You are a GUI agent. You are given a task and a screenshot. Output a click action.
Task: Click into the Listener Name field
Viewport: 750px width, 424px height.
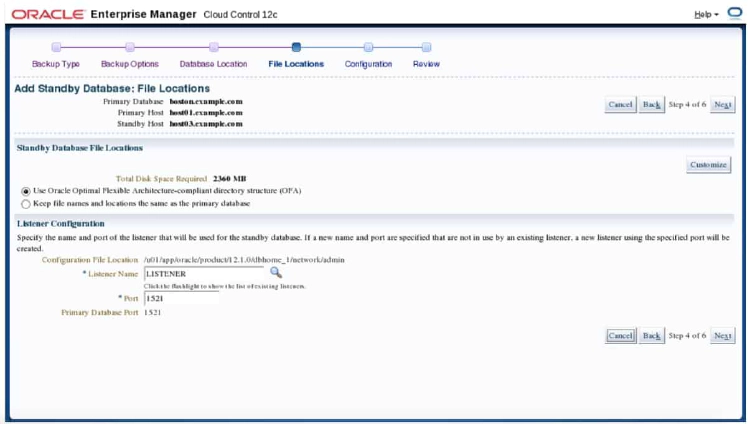(204, 274)
